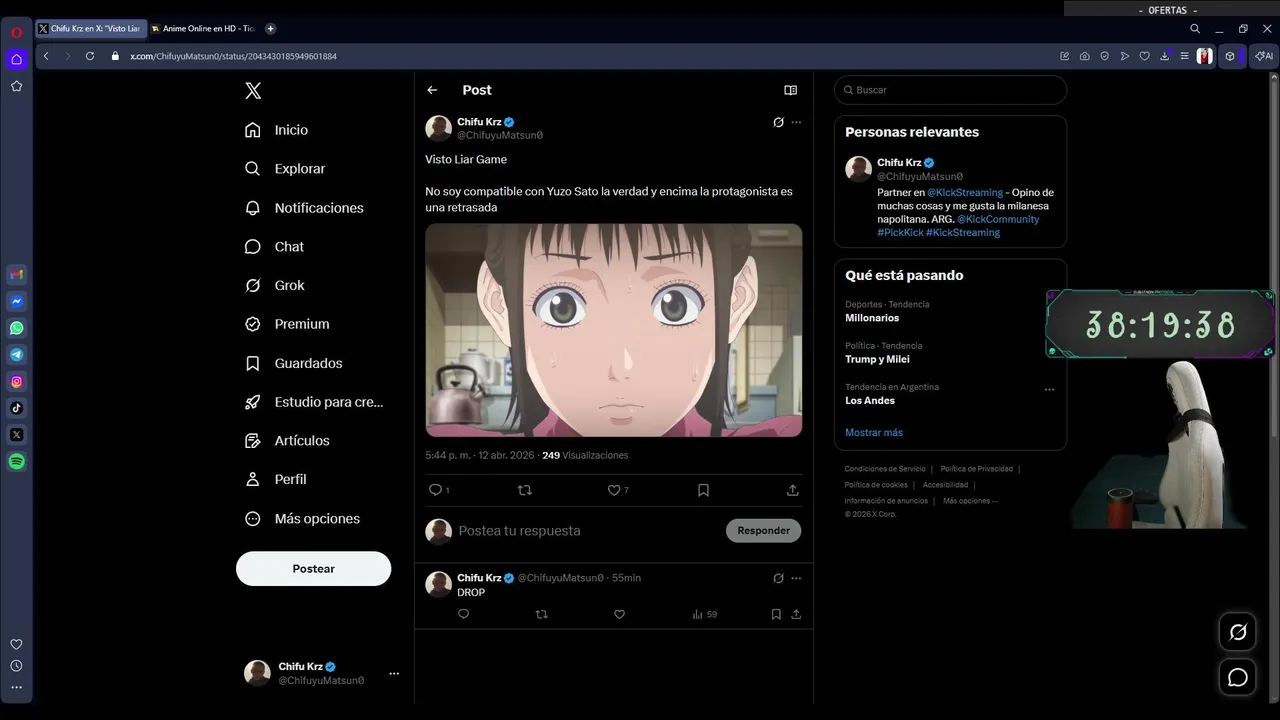Screen dimensions: 1280x720
Task: Open Condiciones de Servicio link
Action: click(x=885, y=469)
